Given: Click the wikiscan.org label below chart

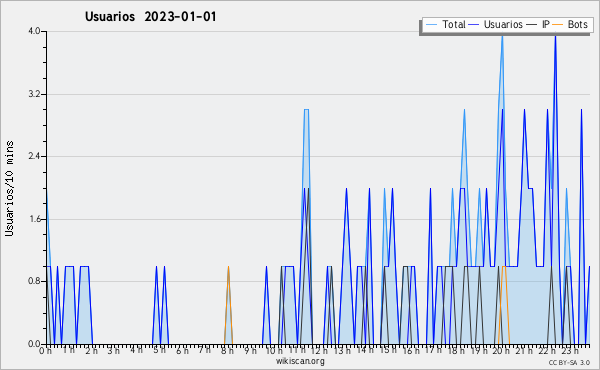Looking at the screenshot, I should pyautogui.click(x=300, y=361).
